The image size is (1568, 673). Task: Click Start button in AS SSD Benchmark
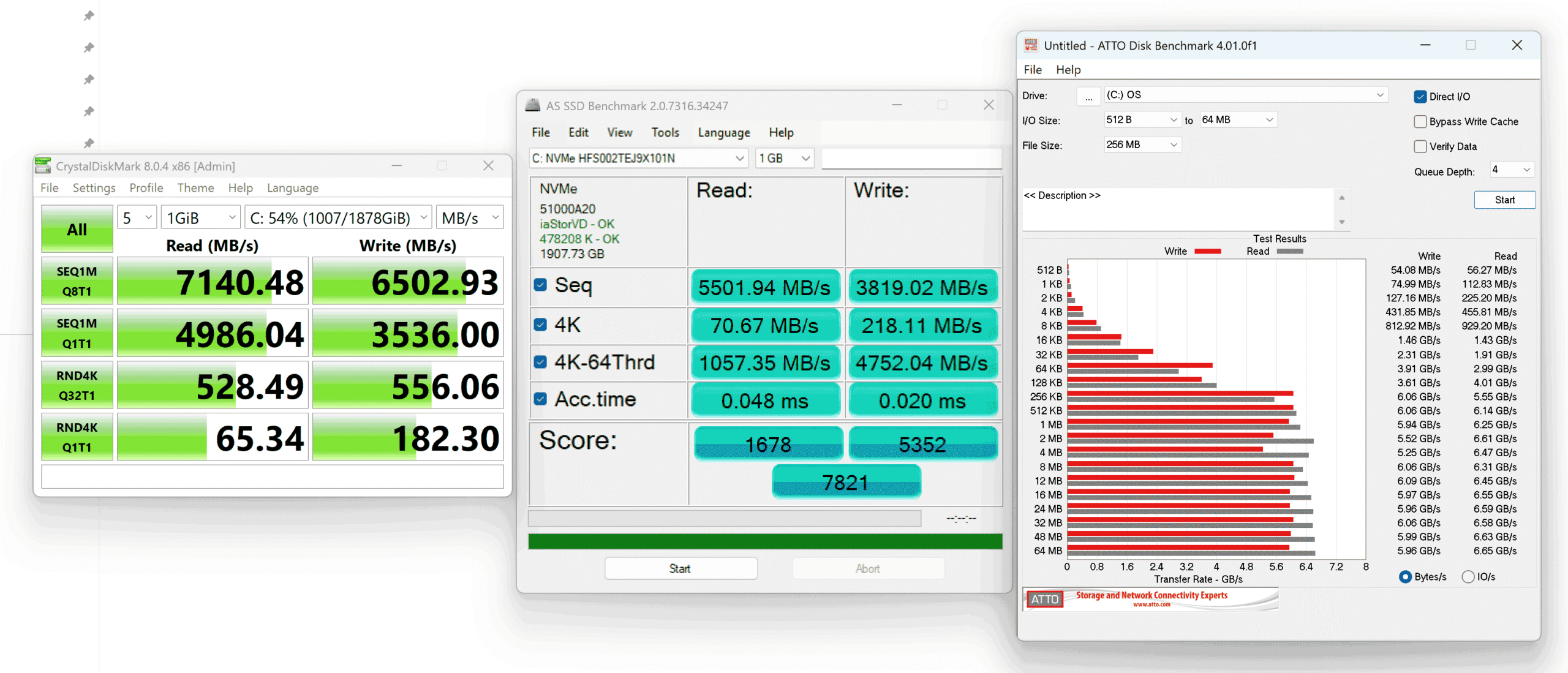680,568
